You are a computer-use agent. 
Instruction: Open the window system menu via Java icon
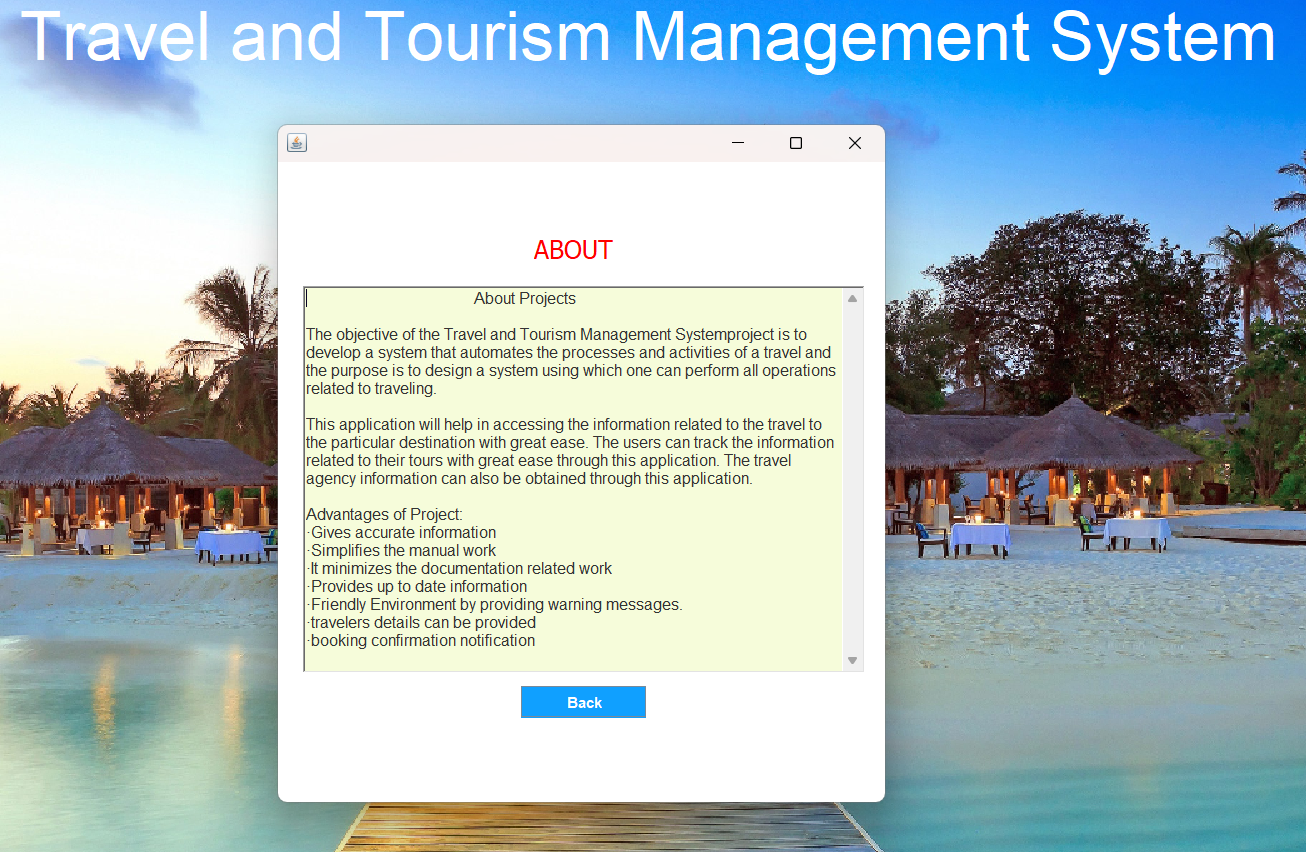[x=296, y=142]
